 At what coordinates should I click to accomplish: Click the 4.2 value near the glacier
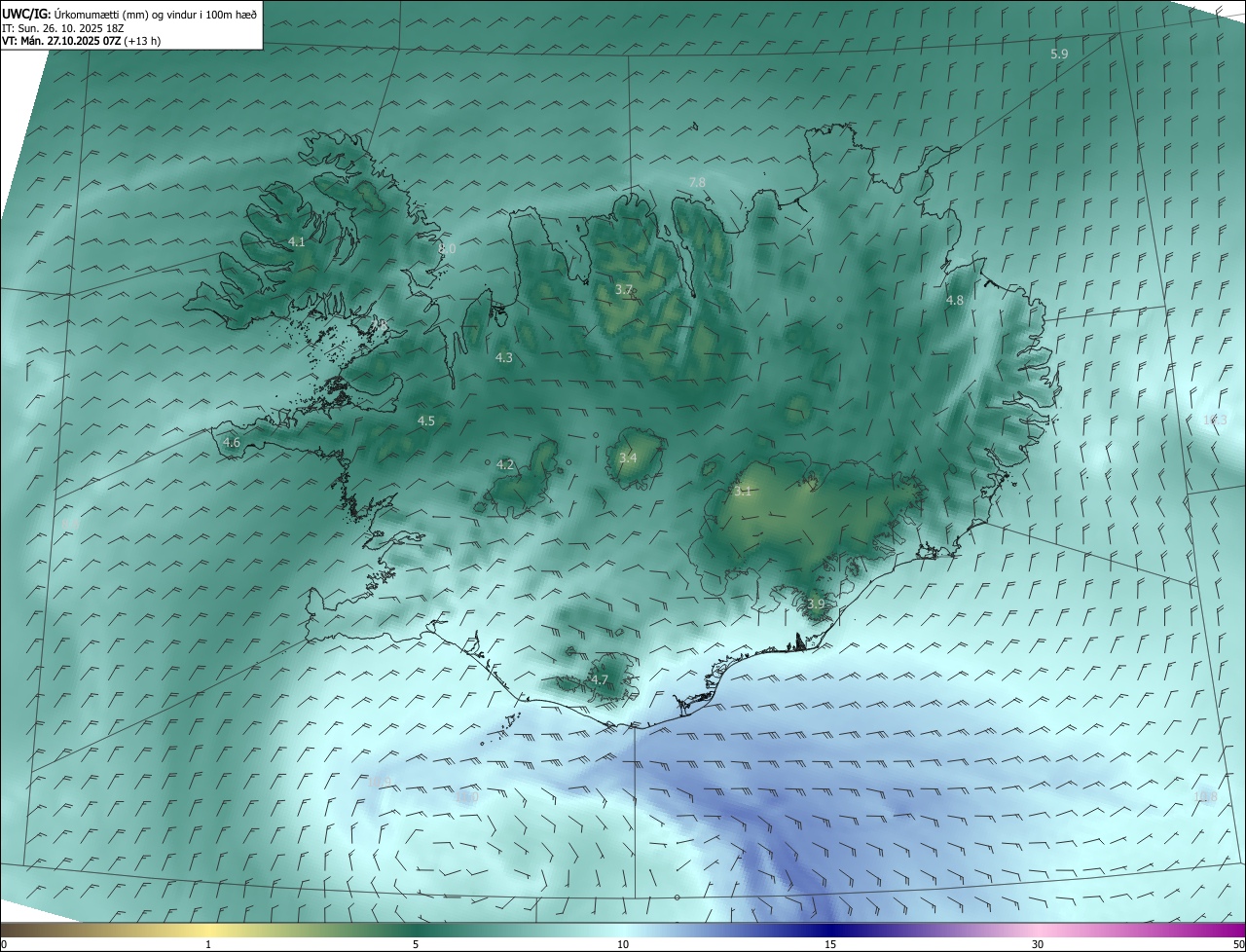(505, 465)
